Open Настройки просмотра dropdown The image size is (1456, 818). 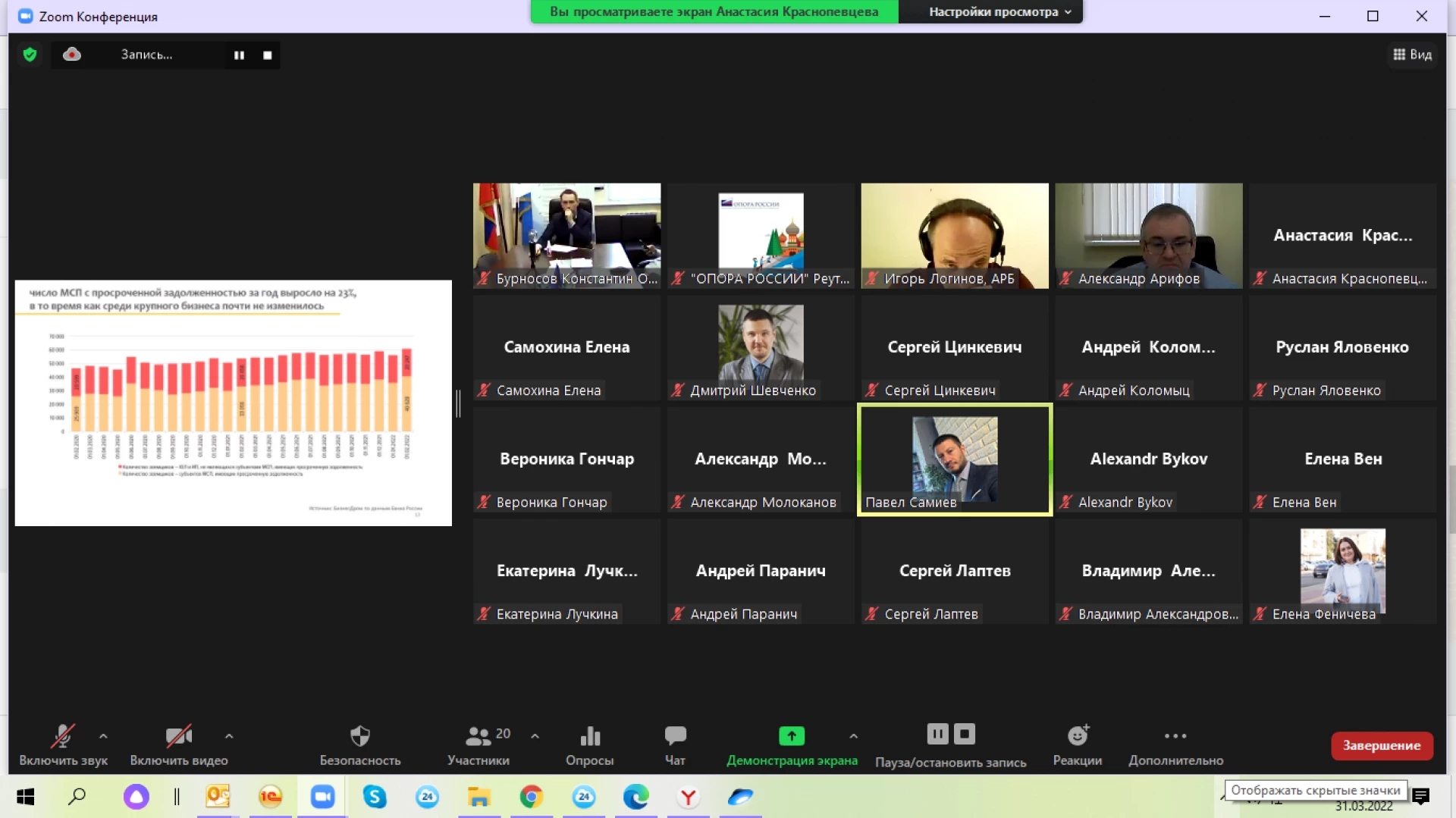[999, 11]
